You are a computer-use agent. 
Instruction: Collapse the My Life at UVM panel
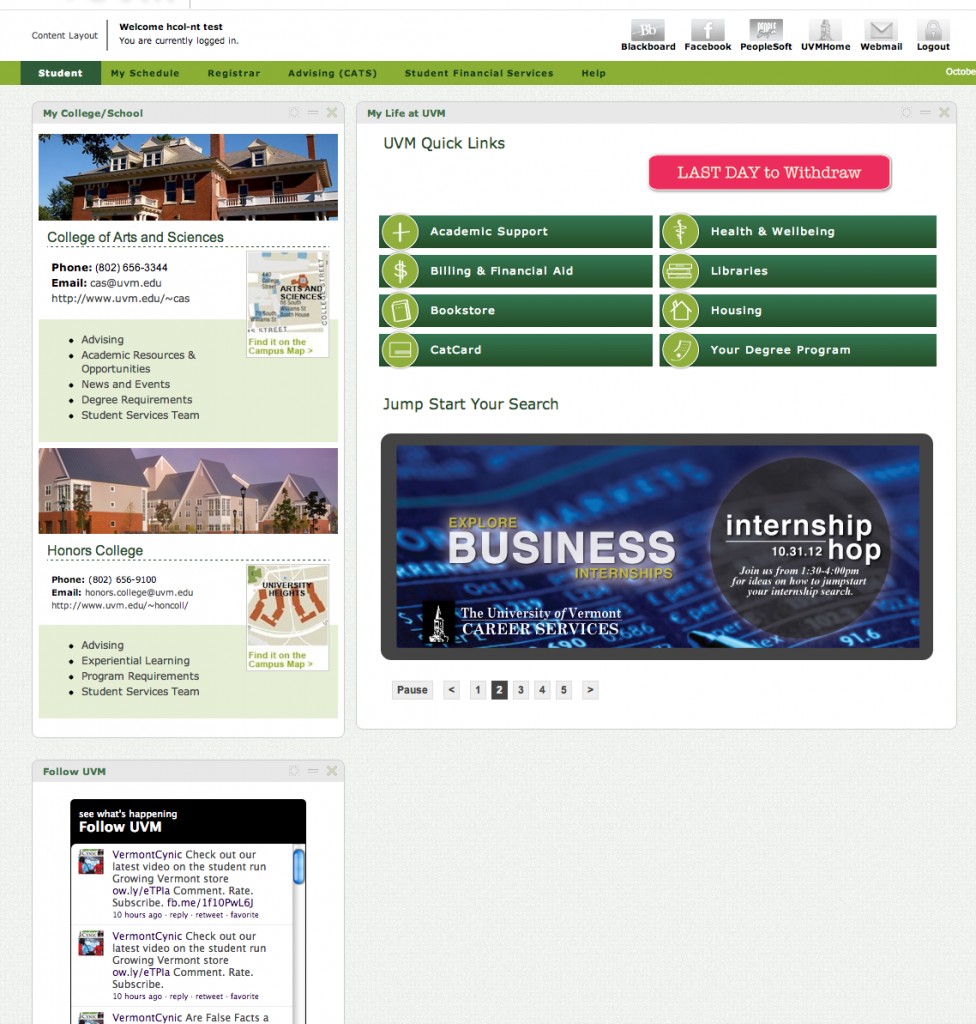(925, 113)
